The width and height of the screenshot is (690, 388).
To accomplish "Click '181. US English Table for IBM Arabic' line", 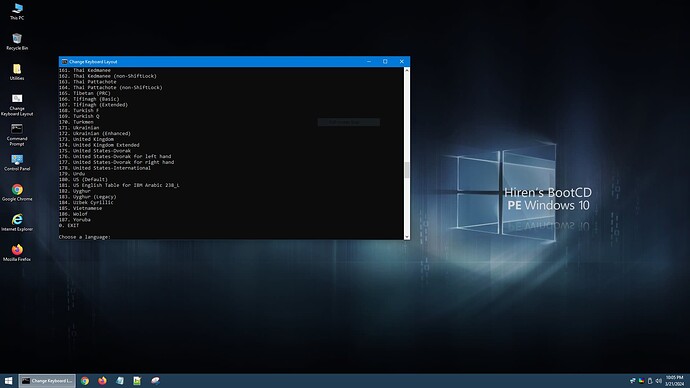I will tap(119, 185).
